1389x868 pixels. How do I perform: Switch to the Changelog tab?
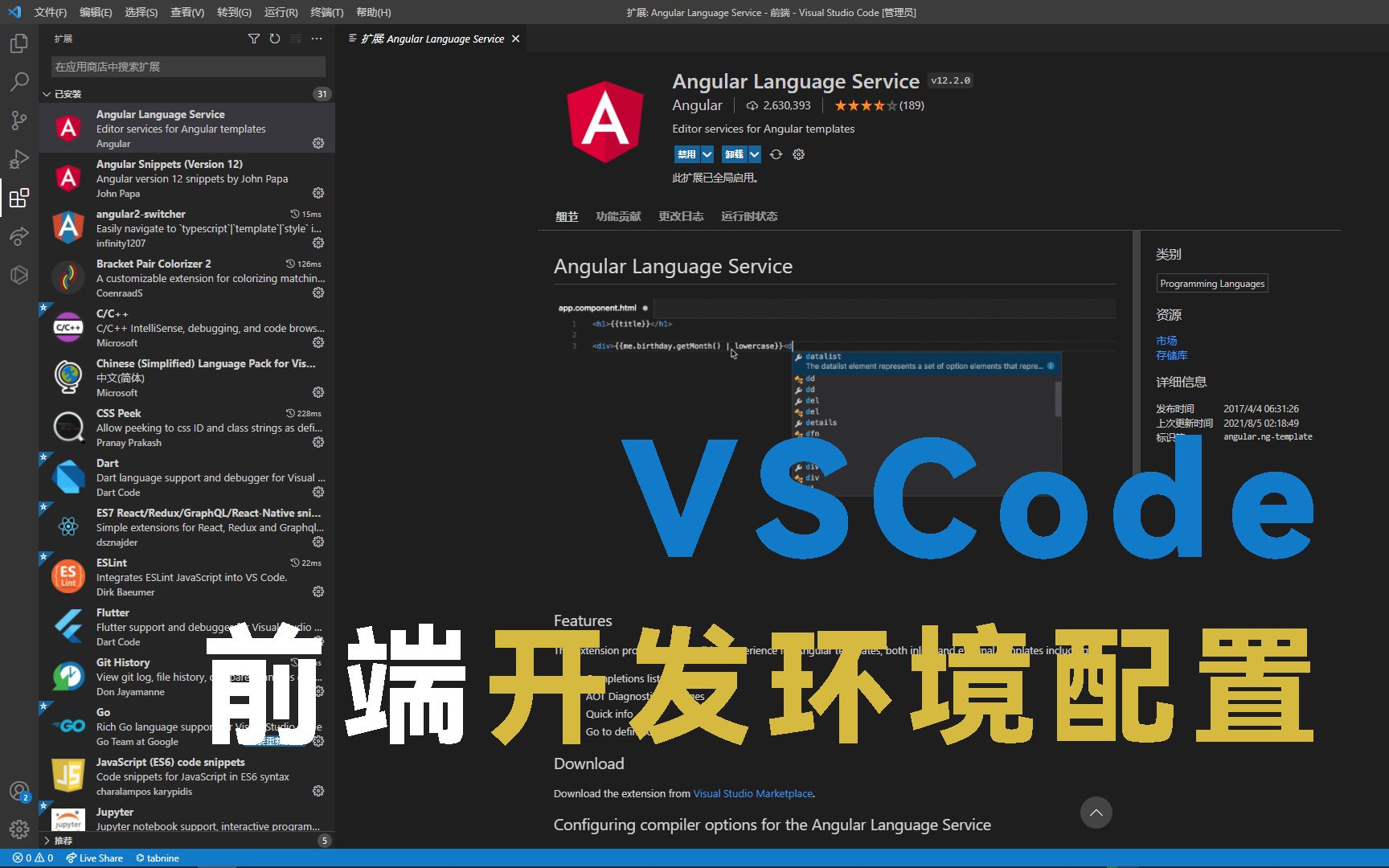tap(681, 216)
